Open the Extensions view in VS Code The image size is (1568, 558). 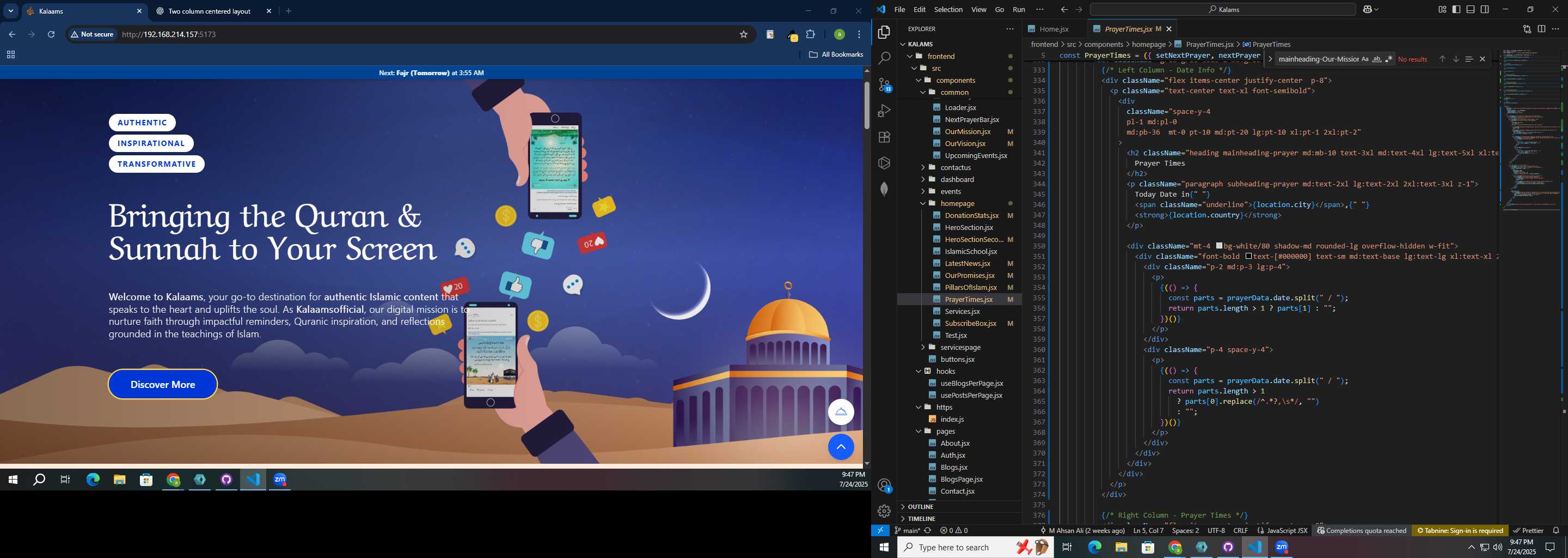884,137
